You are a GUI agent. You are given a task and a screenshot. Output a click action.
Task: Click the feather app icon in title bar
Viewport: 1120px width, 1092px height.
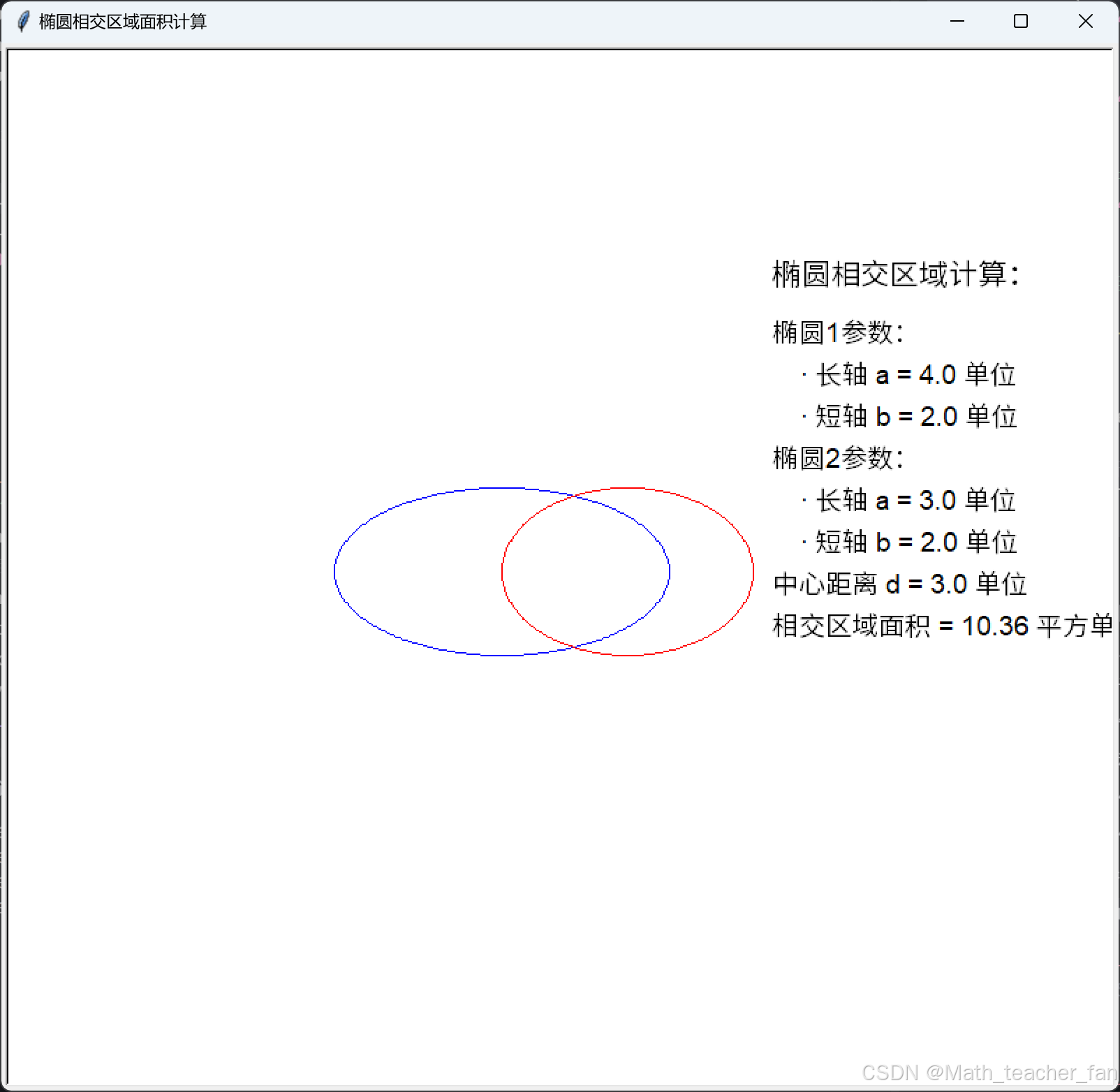[23, 22]
